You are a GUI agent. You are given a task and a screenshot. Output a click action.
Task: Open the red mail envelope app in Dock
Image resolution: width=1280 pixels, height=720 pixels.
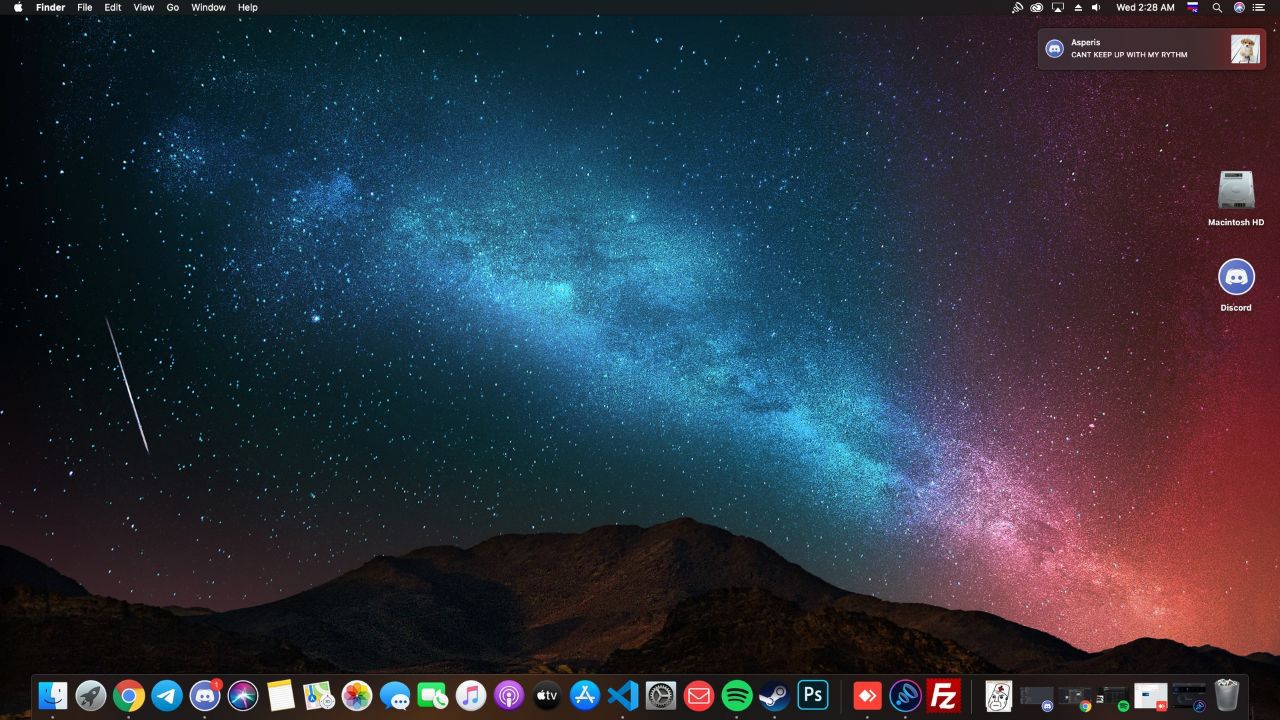pos(699,695)
